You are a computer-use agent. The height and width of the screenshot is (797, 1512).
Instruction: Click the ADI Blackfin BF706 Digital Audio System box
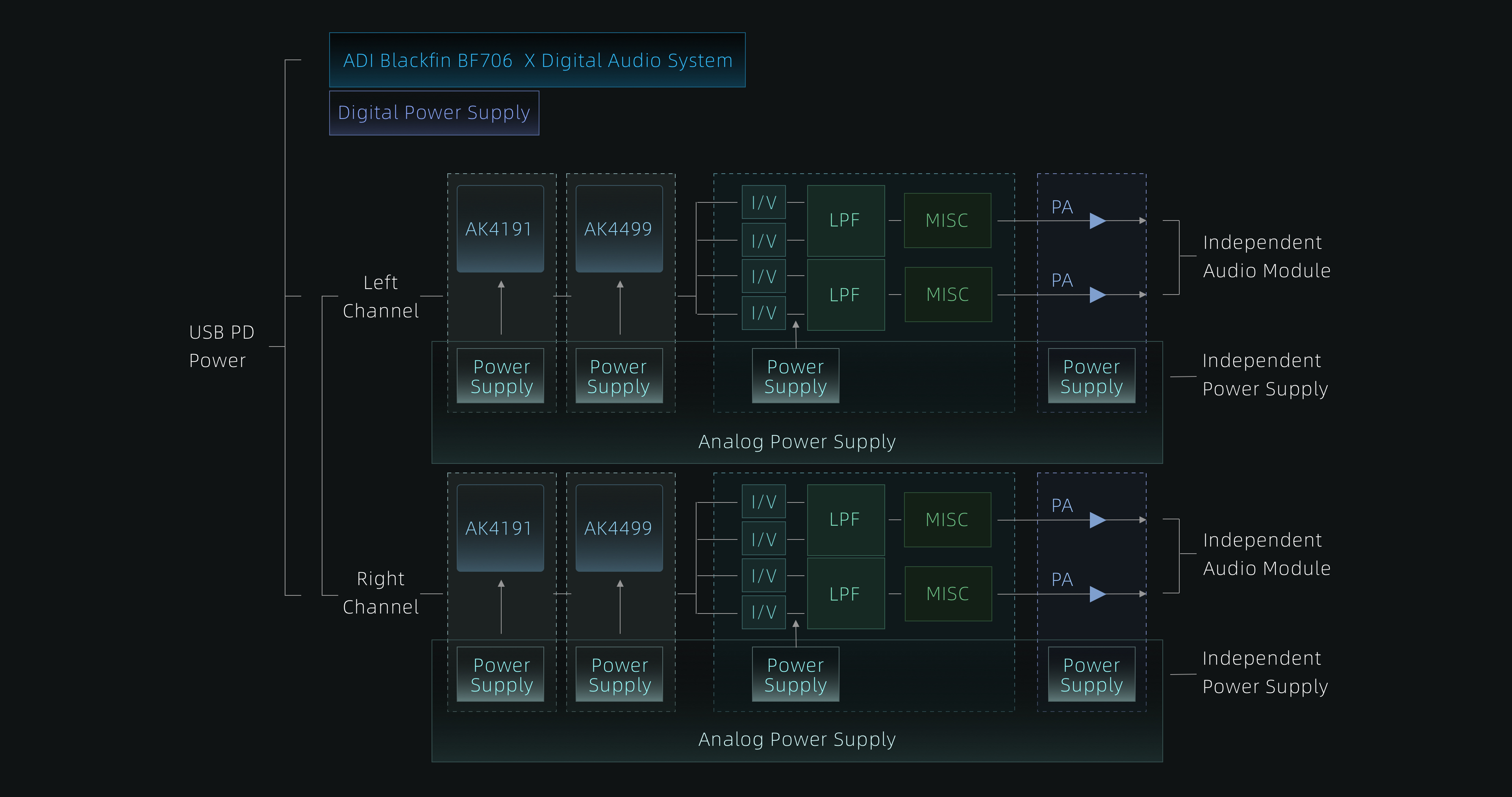537,61
